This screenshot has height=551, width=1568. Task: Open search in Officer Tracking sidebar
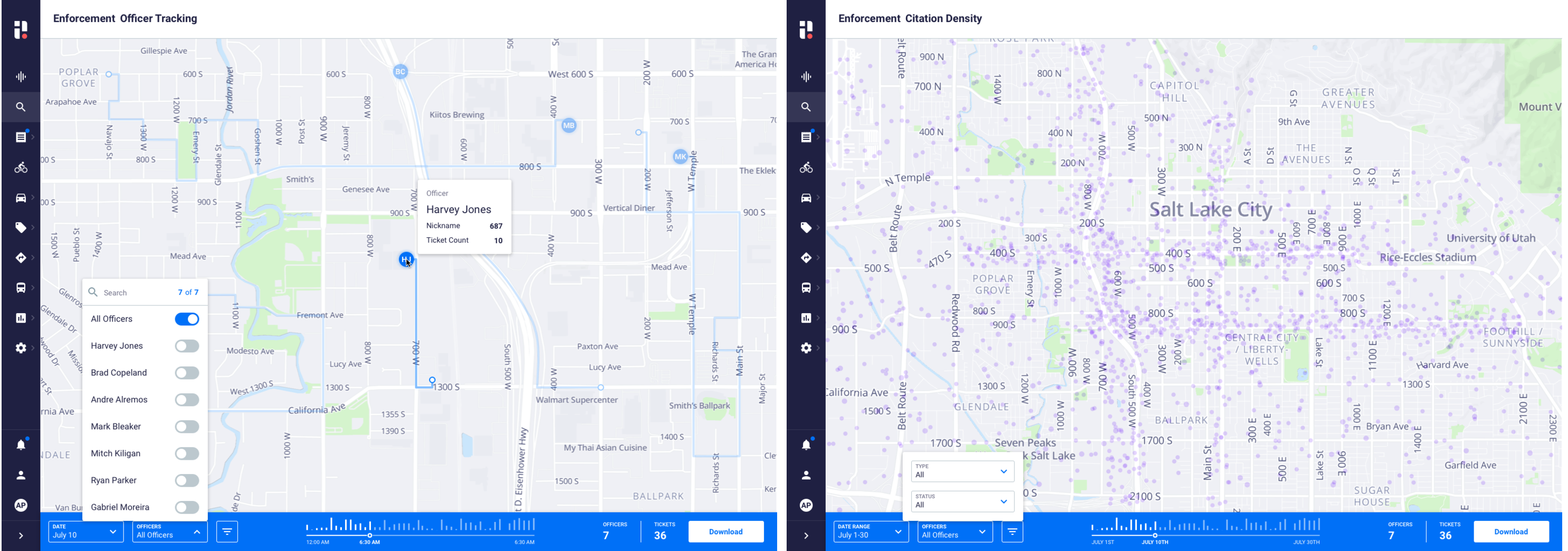21,107
